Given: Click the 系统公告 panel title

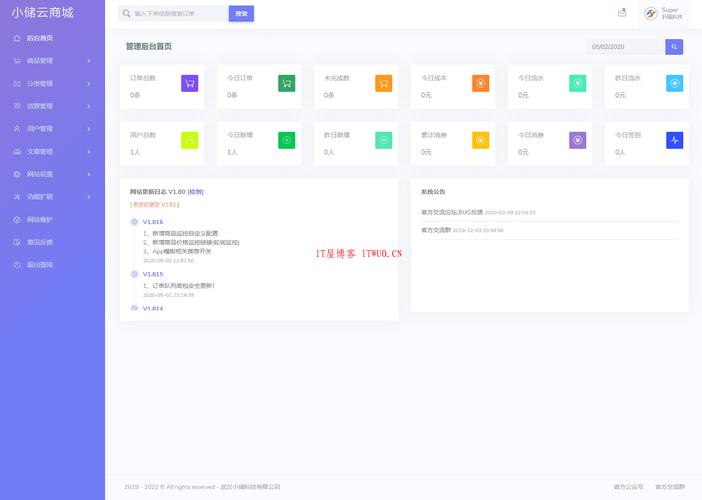Looking at the screenshot, I should (433, 192).
